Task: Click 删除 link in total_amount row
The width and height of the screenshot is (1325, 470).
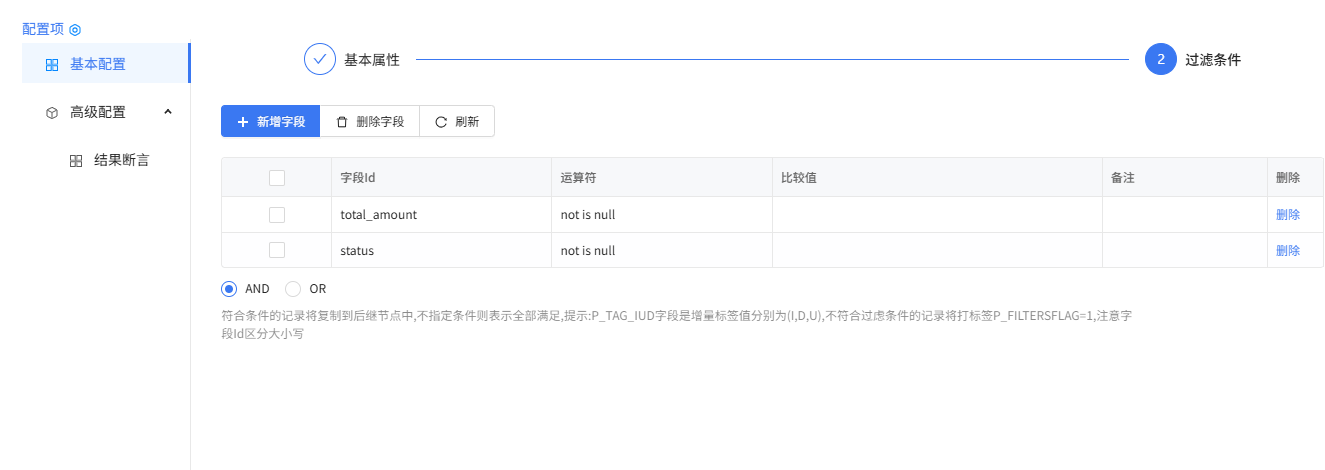Action: pos(1288,215)
